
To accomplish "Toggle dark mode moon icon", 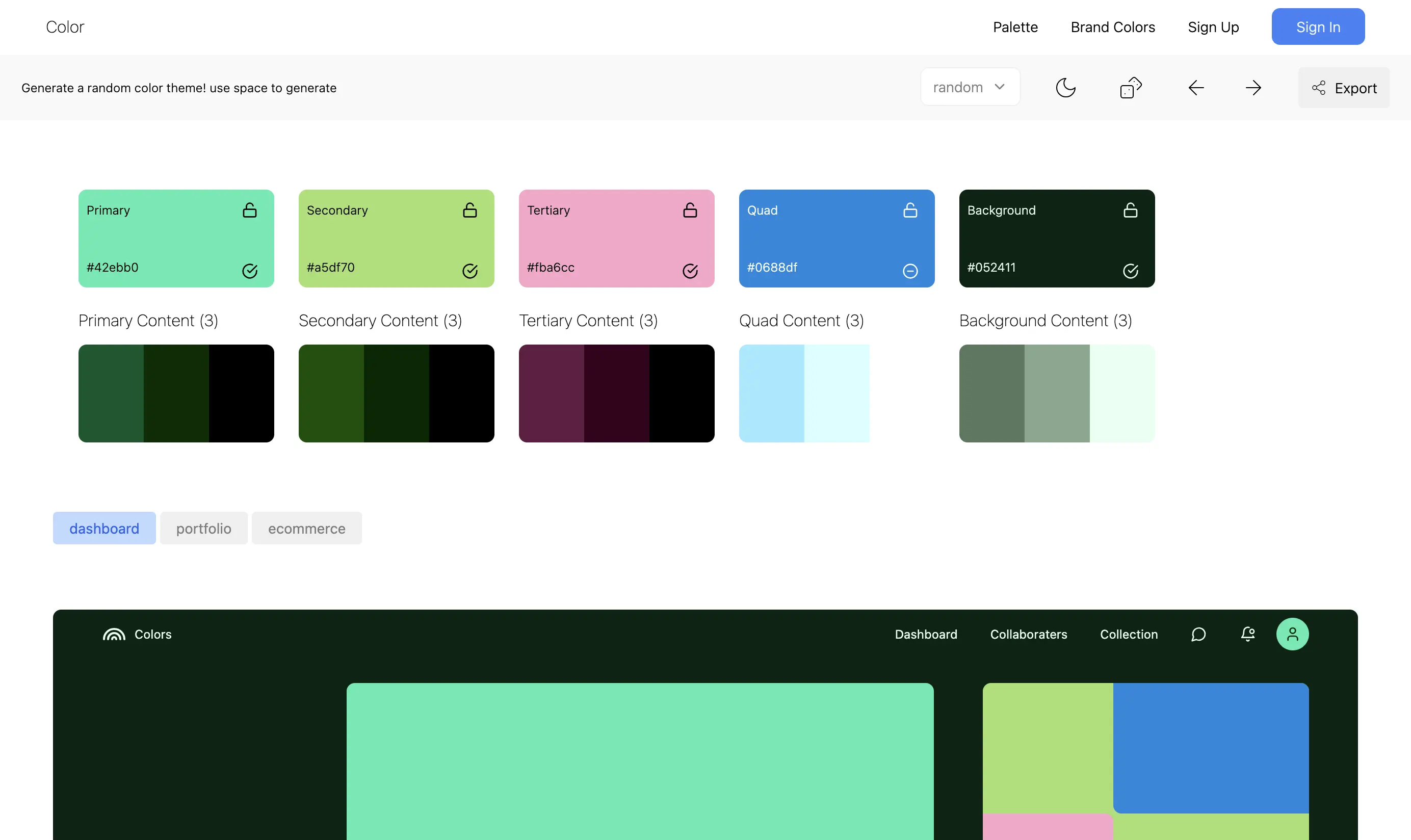I will [1065, 88].
